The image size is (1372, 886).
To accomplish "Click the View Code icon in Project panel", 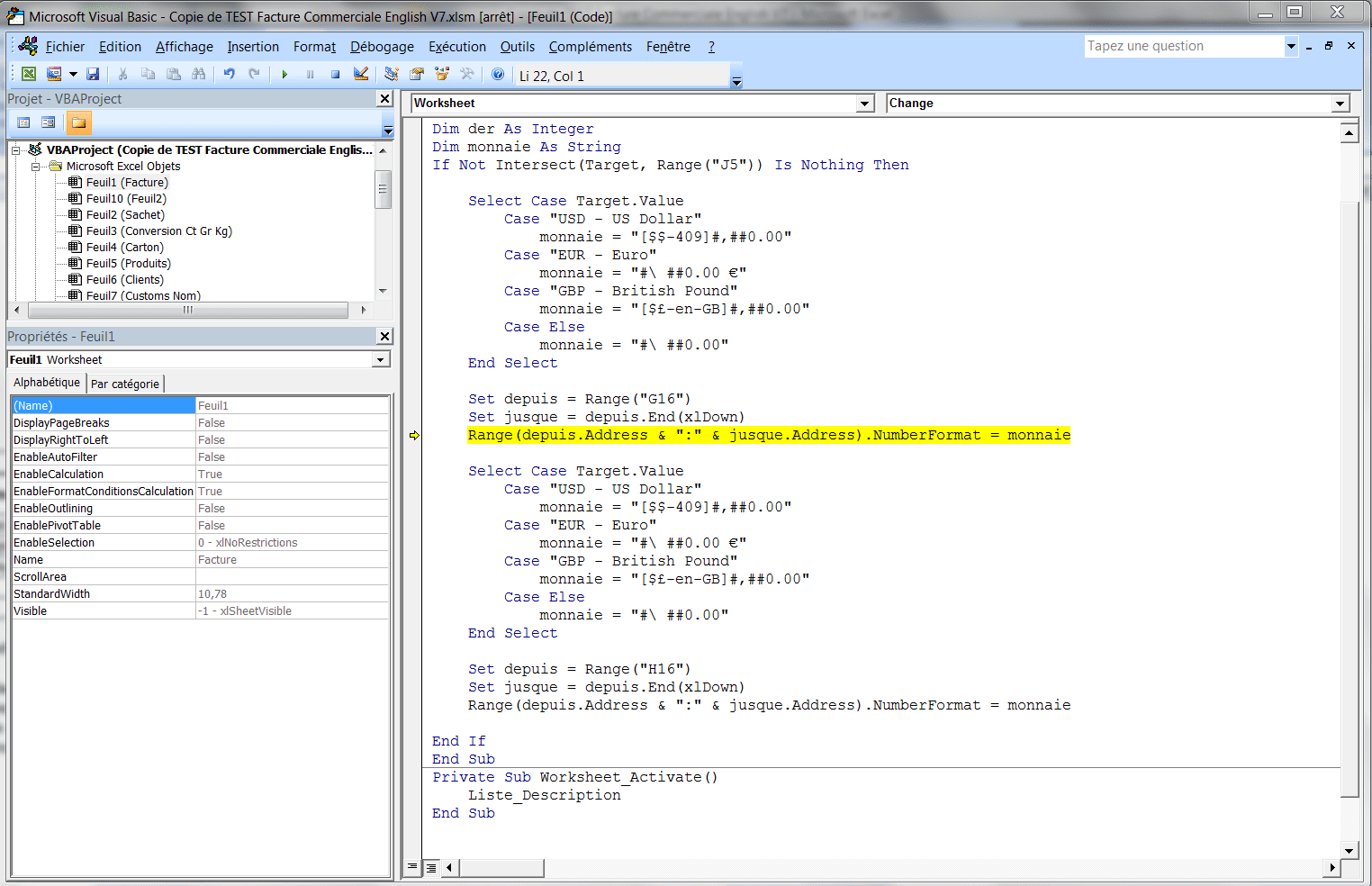I will 24,122.
